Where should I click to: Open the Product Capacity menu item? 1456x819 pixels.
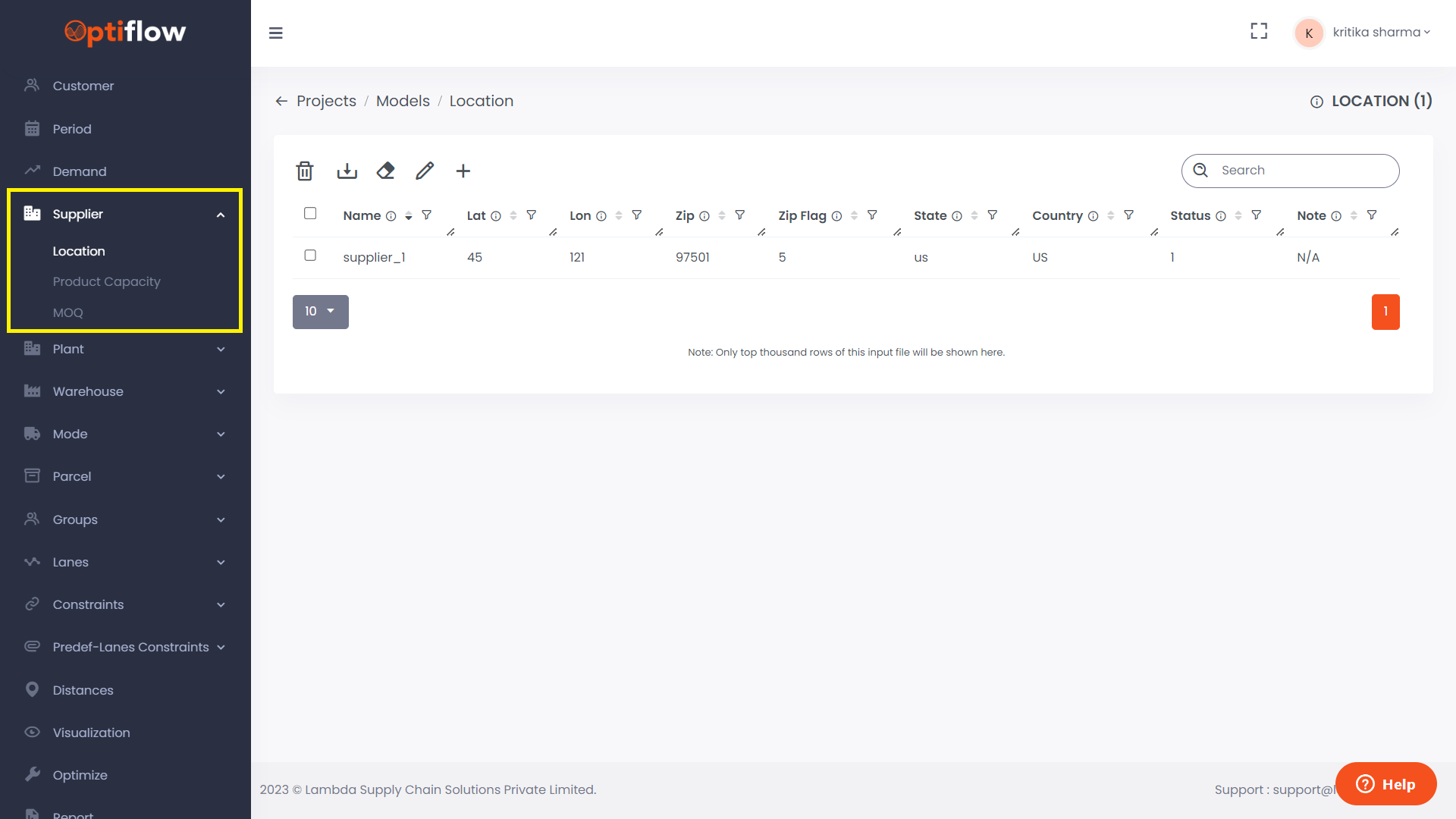[x=106, y=281]
